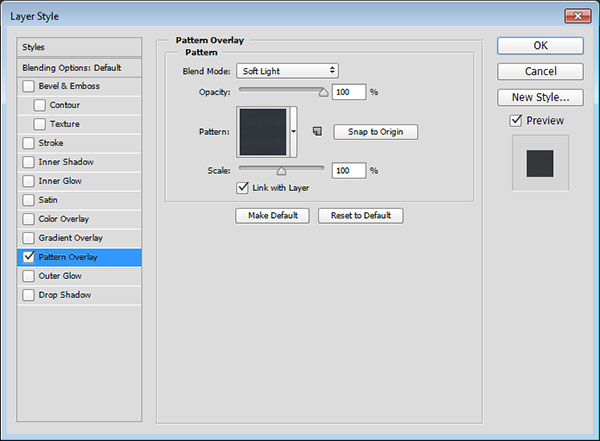
Task: Expand the pattern picker dropdown arrow
Action: pos(294,131)
